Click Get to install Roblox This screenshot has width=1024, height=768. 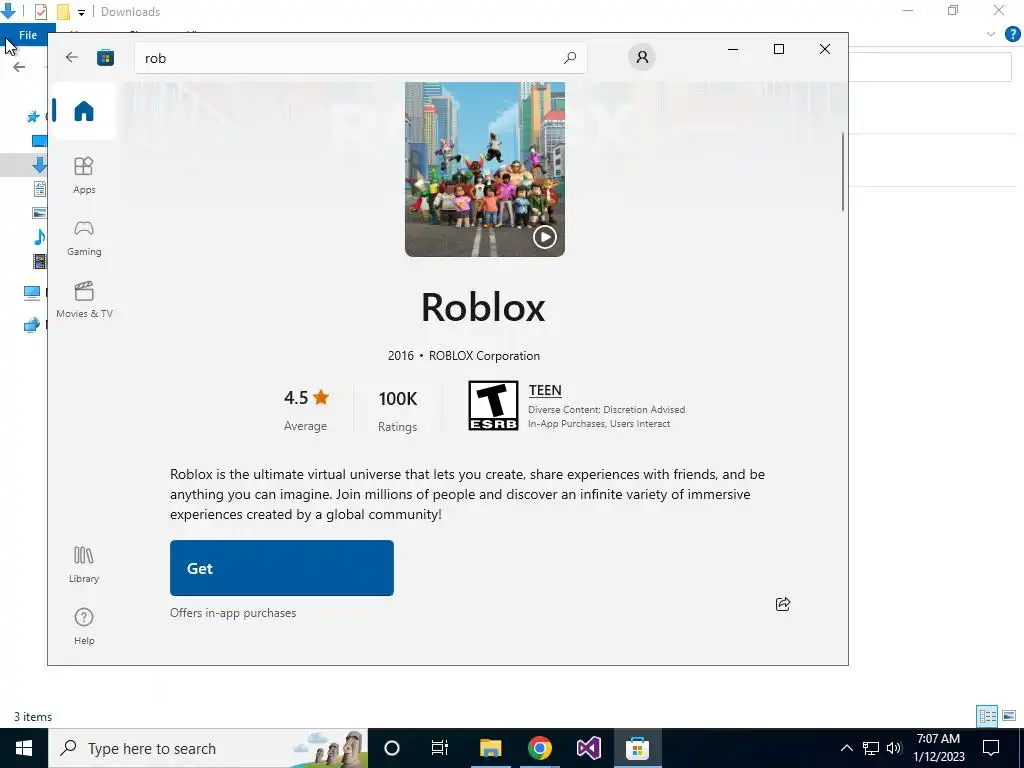click(x=281, y=568)
